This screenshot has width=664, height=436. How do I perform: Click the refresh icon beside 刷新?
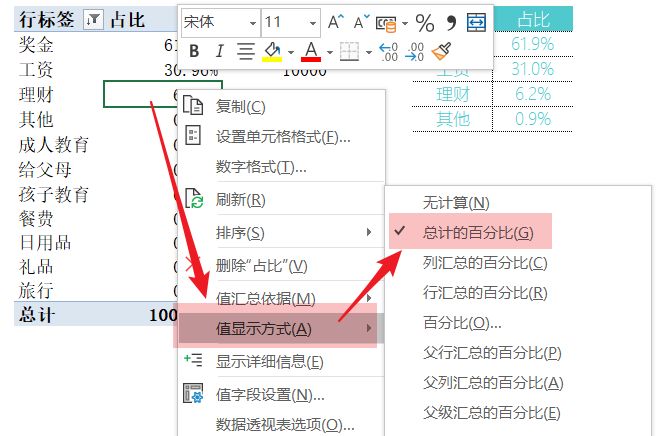(x=194, y=198)
